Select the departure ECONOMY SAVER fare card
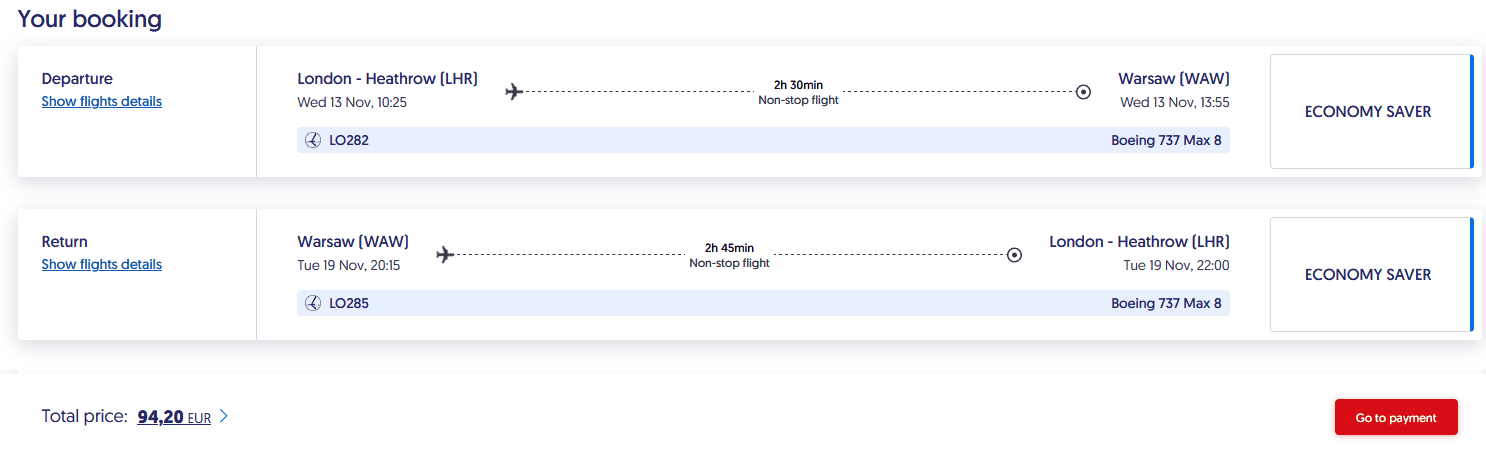 (1368, 112)
